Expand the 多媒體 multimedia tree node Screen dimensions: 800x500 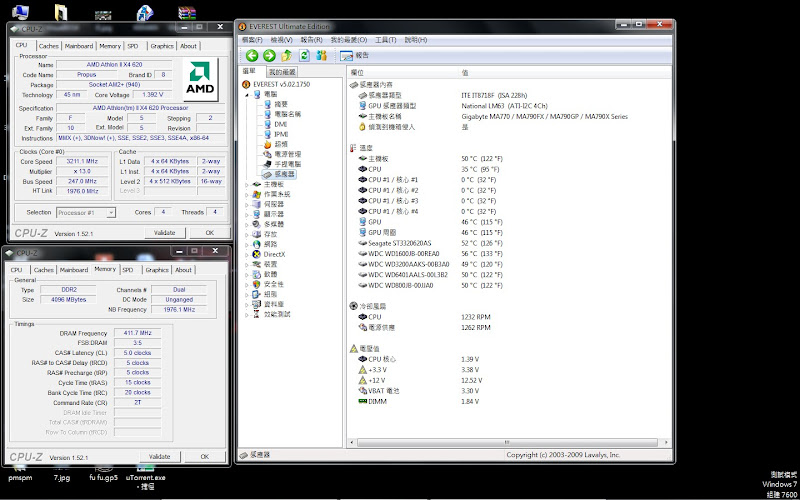click(x=247, y=224)
